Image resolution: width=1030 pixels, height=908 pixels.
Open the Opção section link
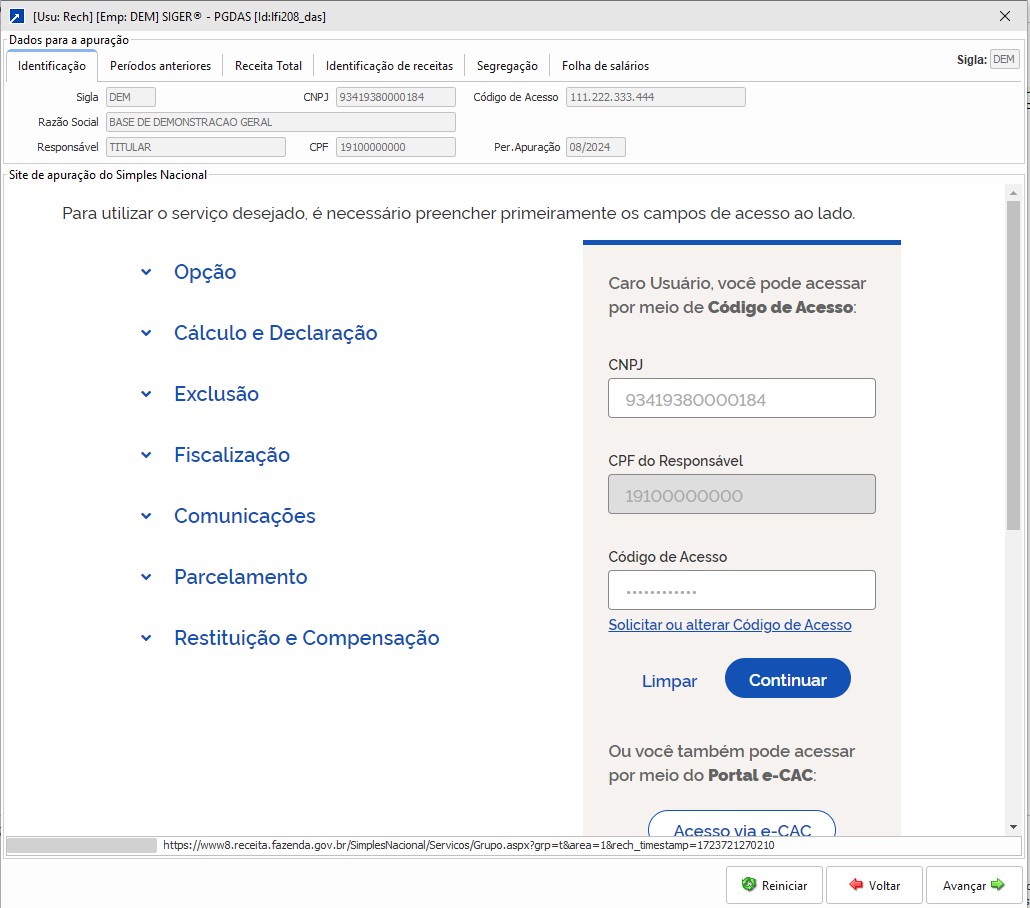pos(205,272)
